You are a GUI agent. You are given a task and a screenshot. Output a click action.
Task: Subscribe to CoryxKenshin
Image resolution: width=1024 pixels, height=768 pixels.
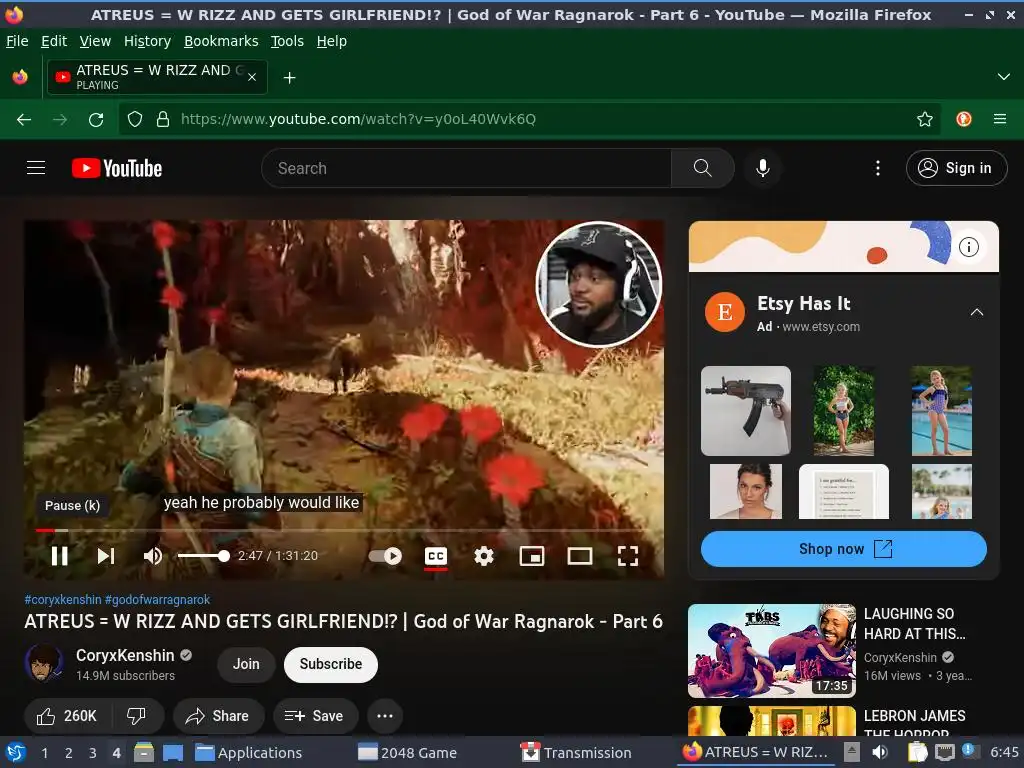tap(330, 664)
